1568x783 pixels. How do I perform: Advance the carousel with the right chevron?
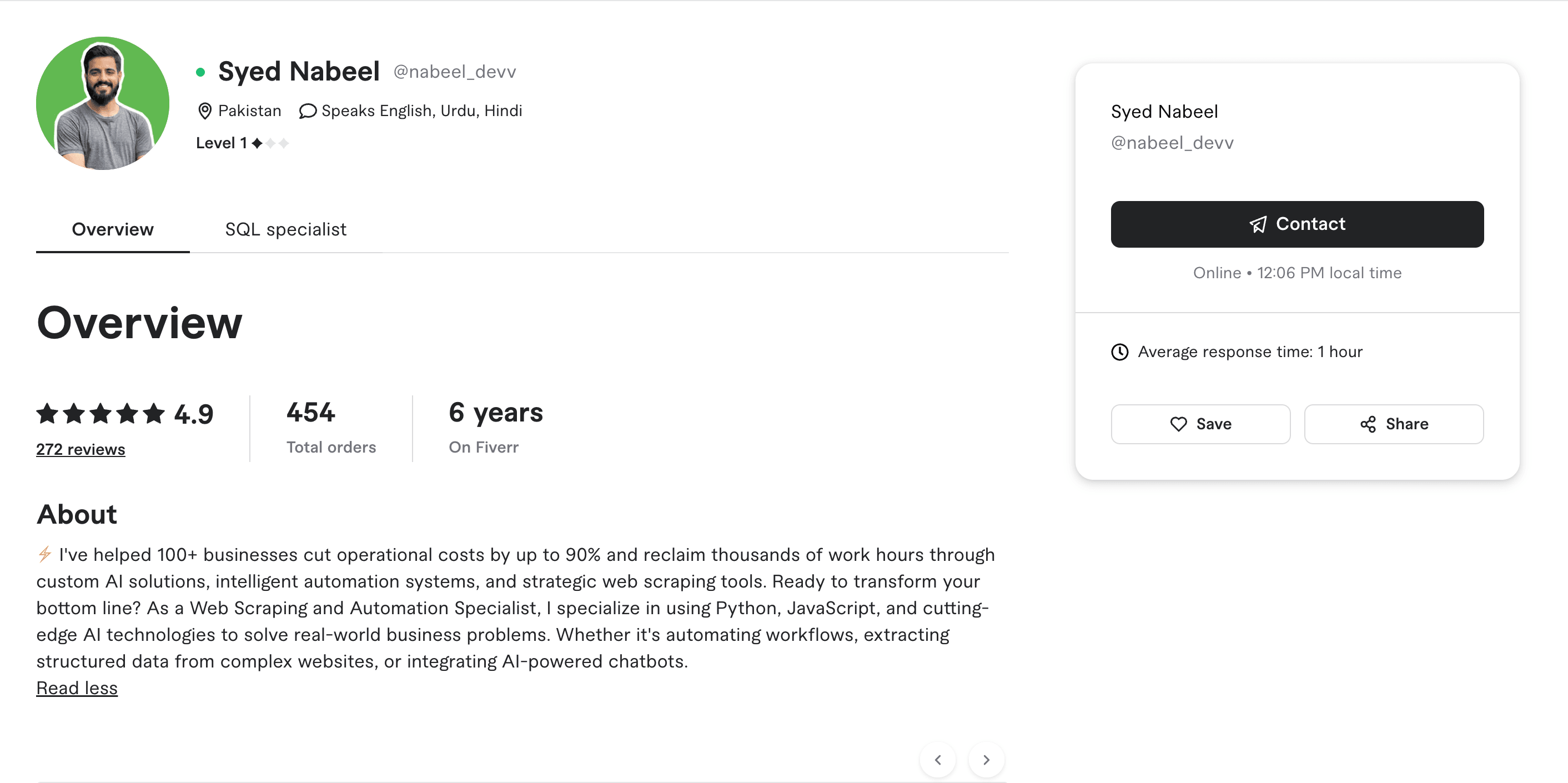pos(986,759)
